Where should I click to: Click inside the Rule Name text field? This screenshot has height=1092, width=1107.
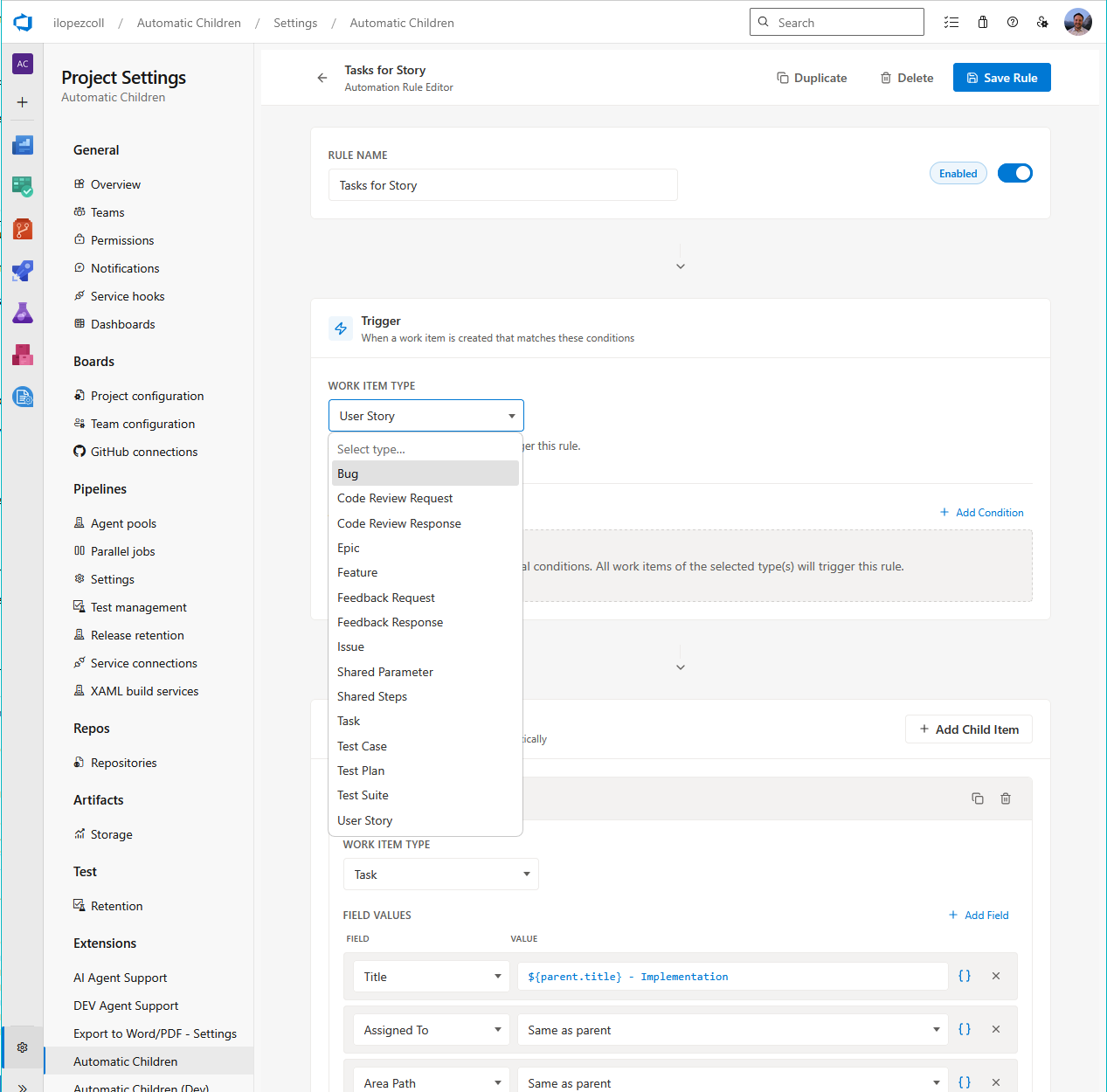(502, 184)
